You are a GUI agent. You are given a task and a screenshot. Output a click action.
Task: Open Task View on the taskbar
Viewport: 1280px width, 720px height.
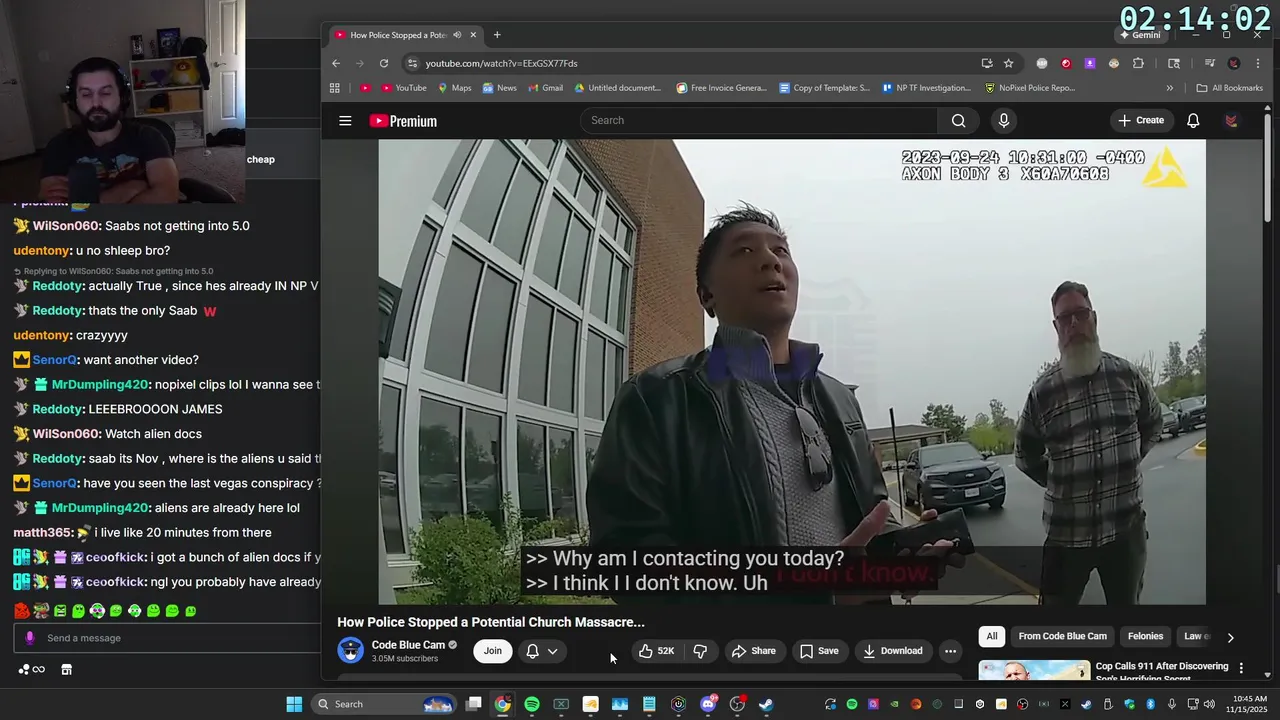pyautogui.click(x=473, y=704)
